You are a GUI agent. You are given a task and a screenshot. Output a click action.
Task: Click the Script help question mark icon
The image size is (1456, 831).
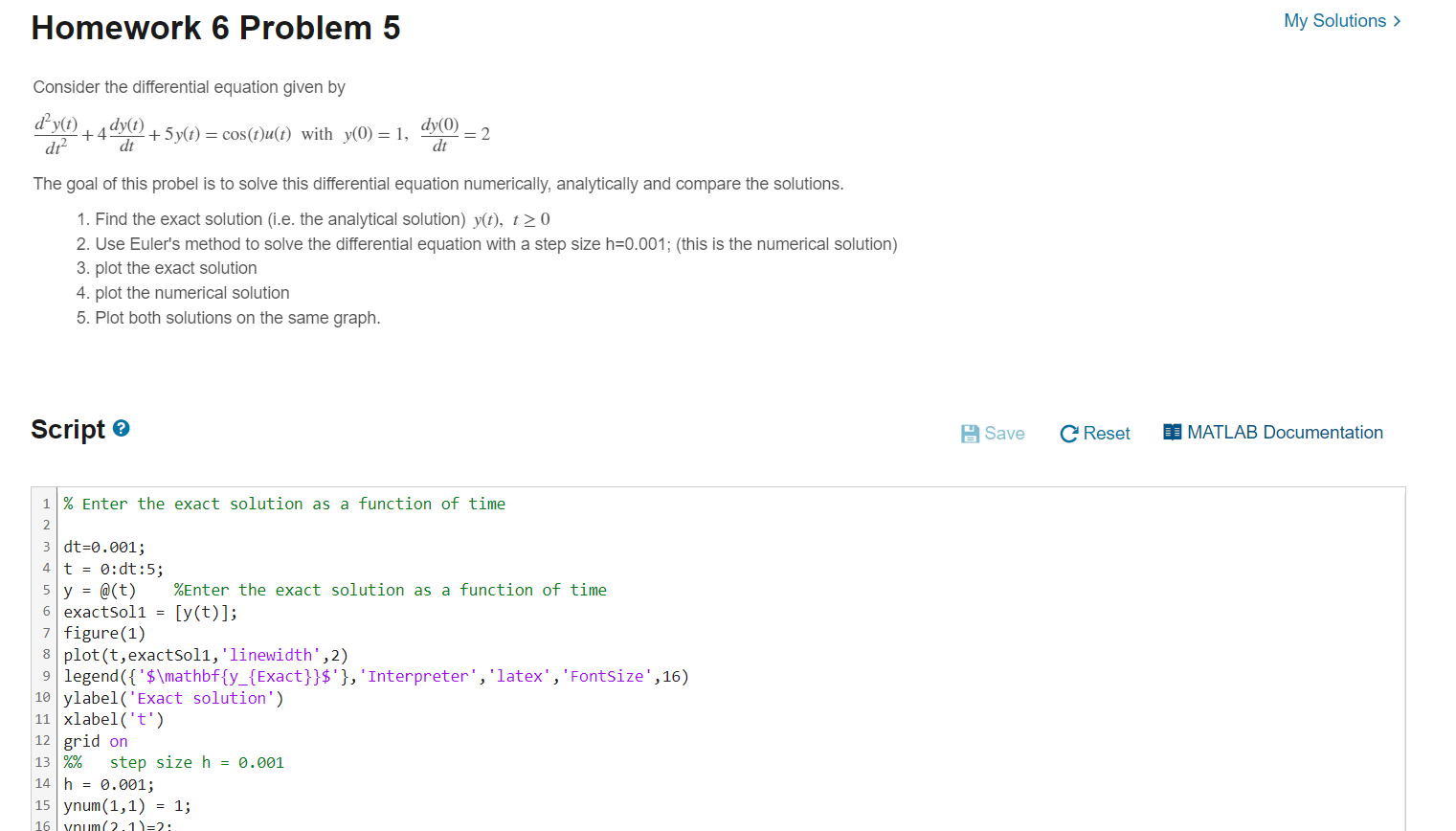click(x=120, y=429)
